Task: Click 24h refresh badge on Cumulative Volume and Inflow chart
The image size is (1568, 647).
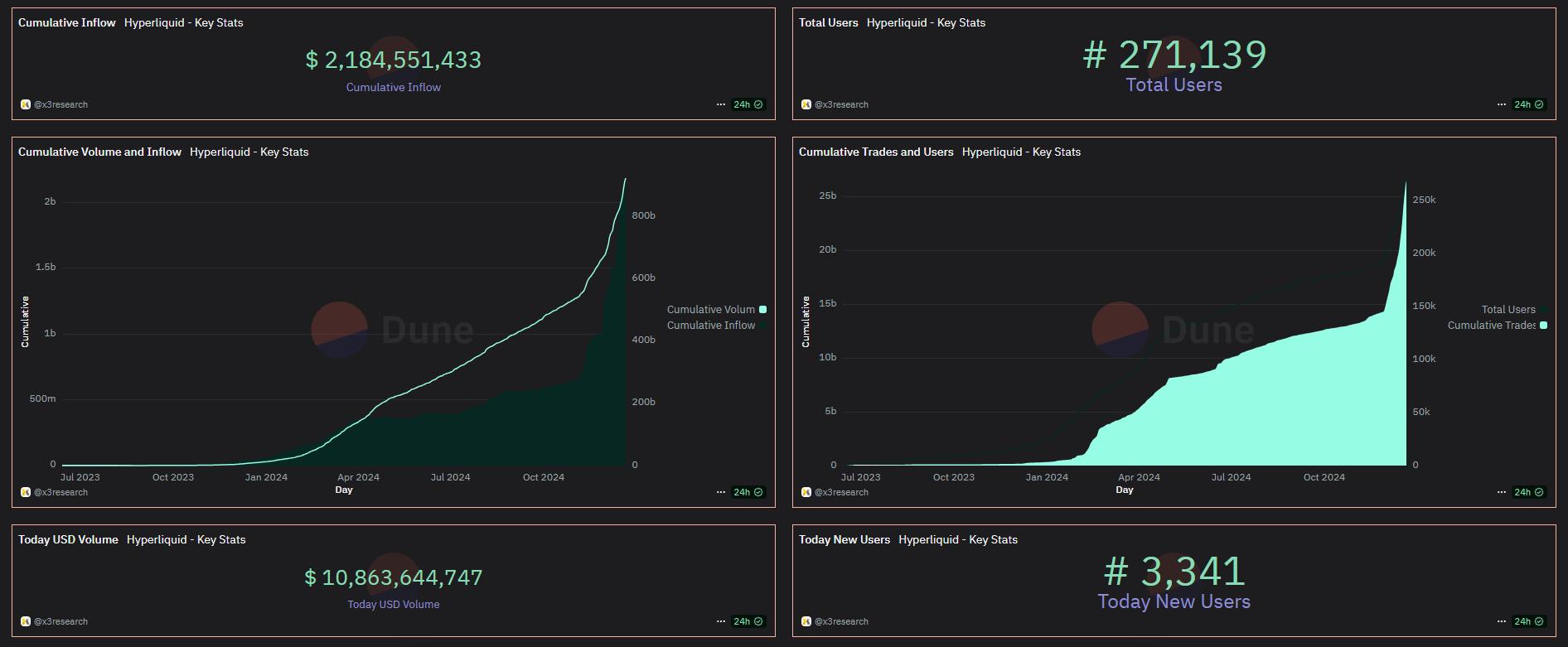Action: (x=748, y=492)
